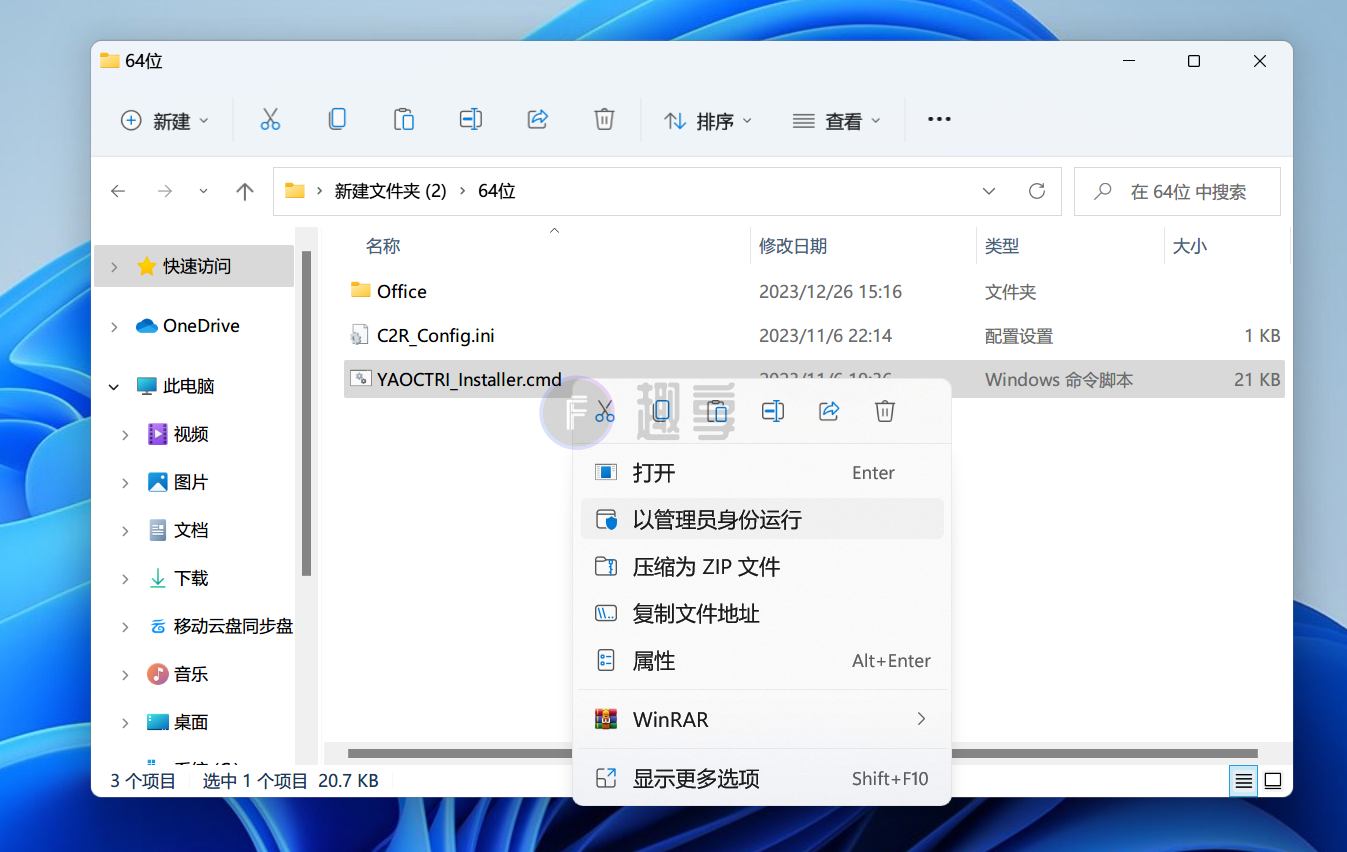
Task: Select YAOCTRI_Installer.cmd file
Action: 814,380
